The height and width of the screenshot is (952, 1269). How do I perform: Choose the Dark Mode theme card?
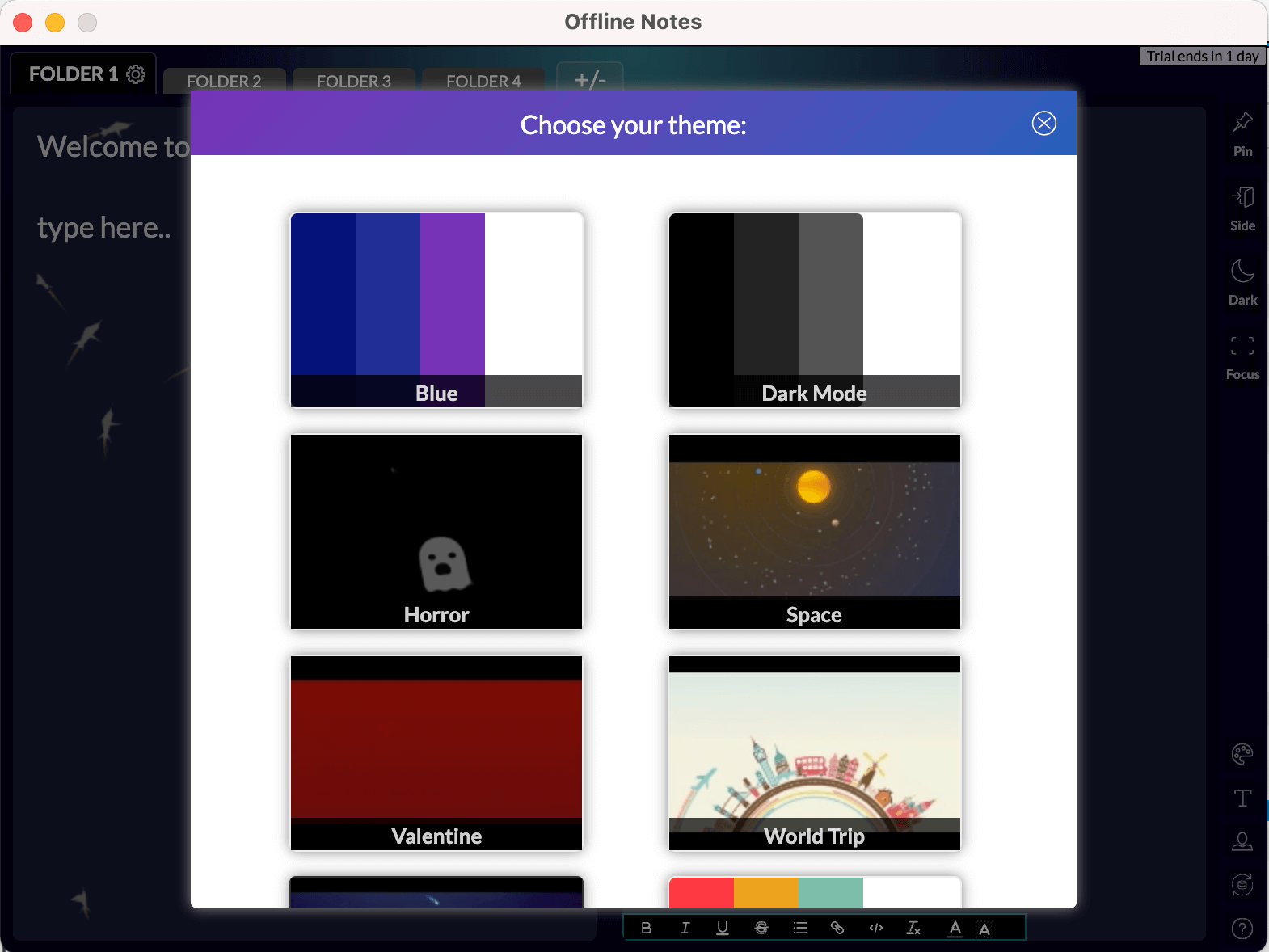pyautogui.click(x=815, y=310)
